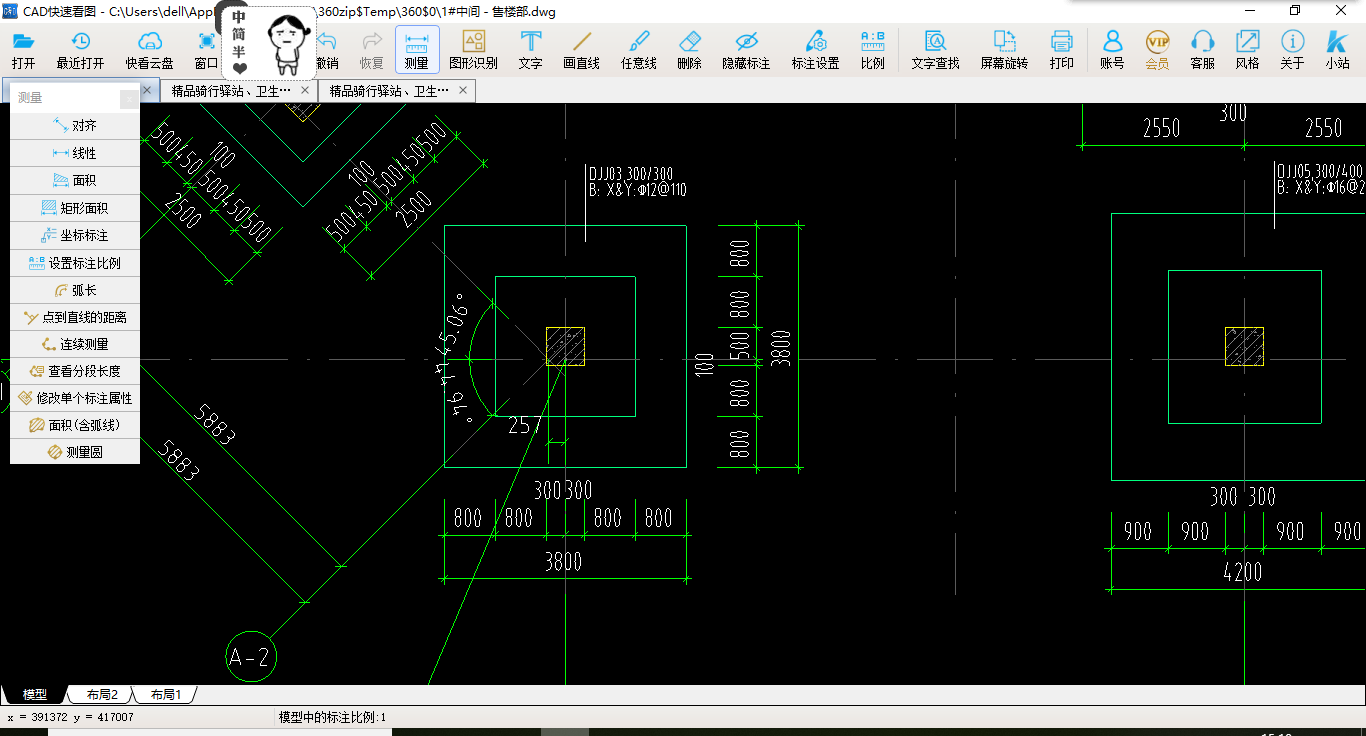This screenshot has height=736, width=1366.
Task: Open the 小站 K site
Action: point(1337,50)
